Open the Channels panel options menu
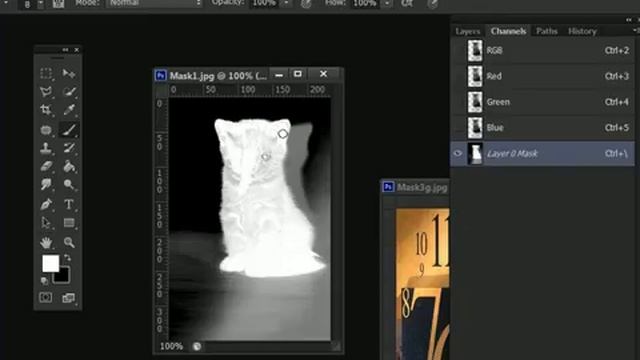This screenshot has width=640, height=360. pos(635,31)
